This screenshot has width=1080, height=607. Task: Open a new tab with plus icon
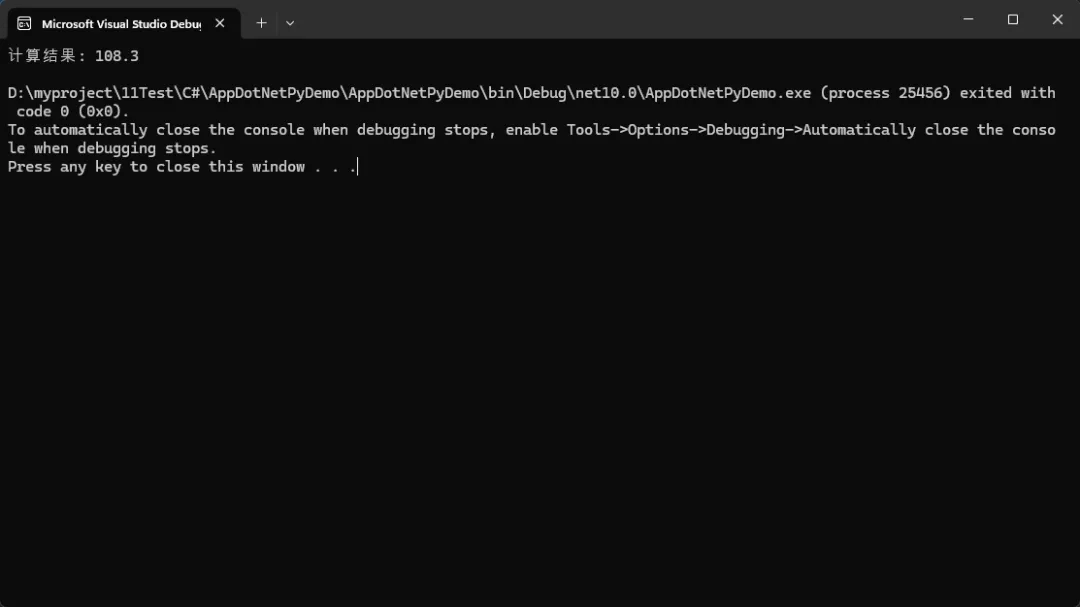coord(261,23)
